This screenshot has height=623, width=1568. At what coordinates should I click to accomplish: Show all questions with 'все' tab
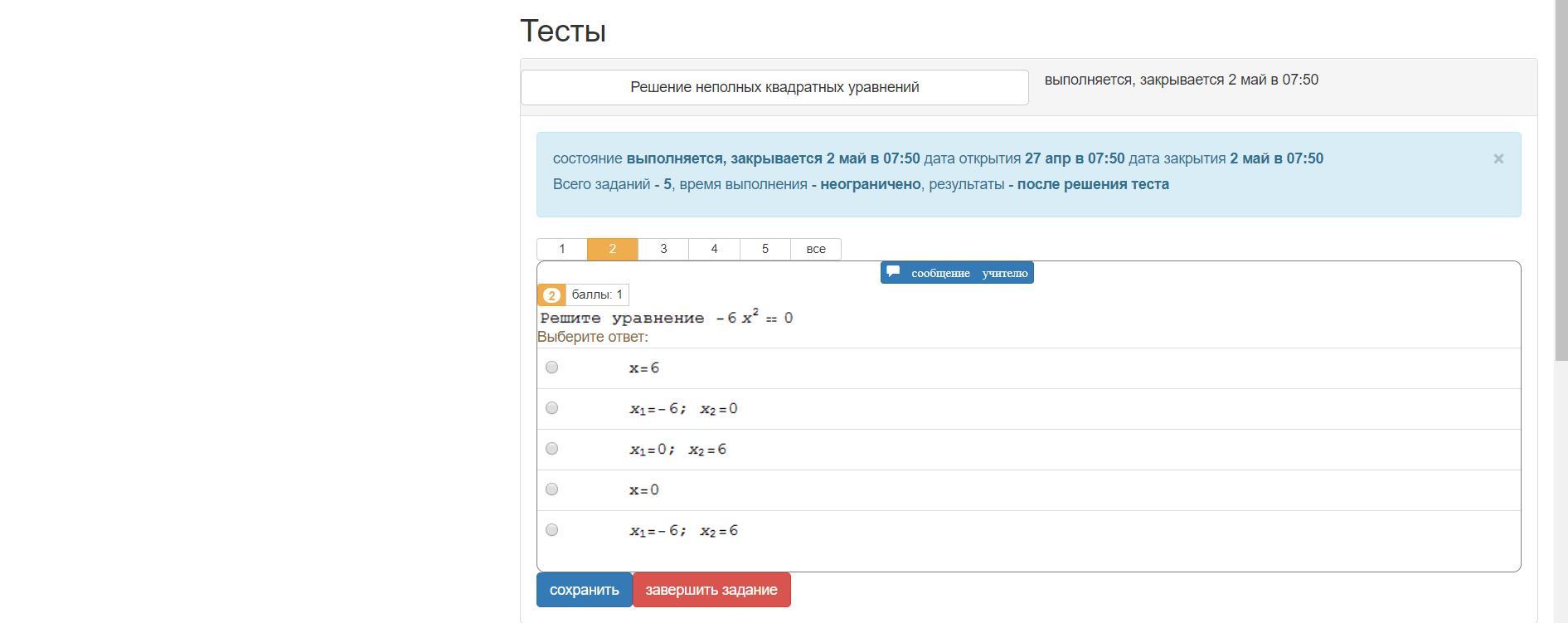coord(816,249)
